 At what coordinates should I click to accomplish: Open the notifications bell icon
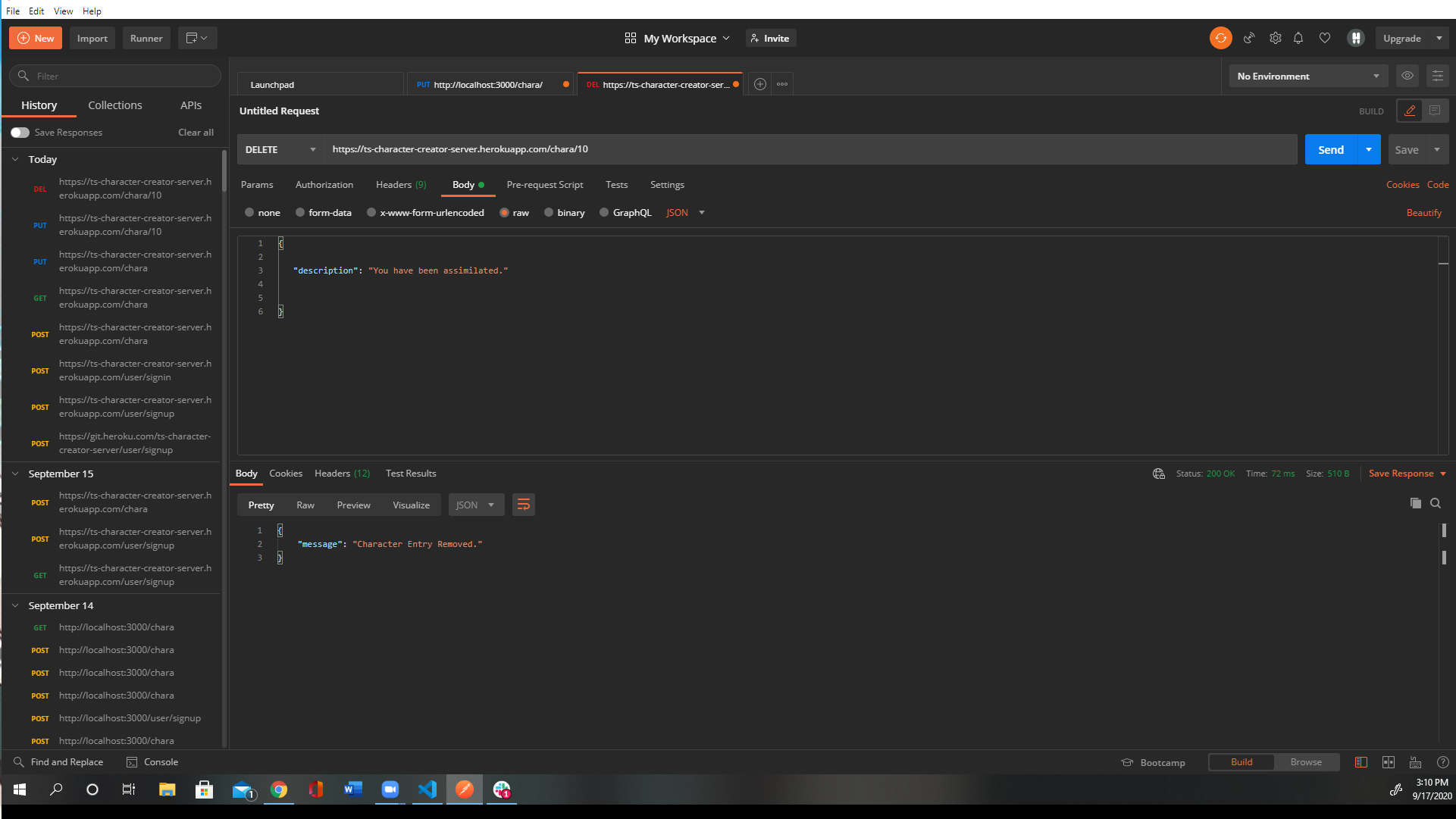1298,38
